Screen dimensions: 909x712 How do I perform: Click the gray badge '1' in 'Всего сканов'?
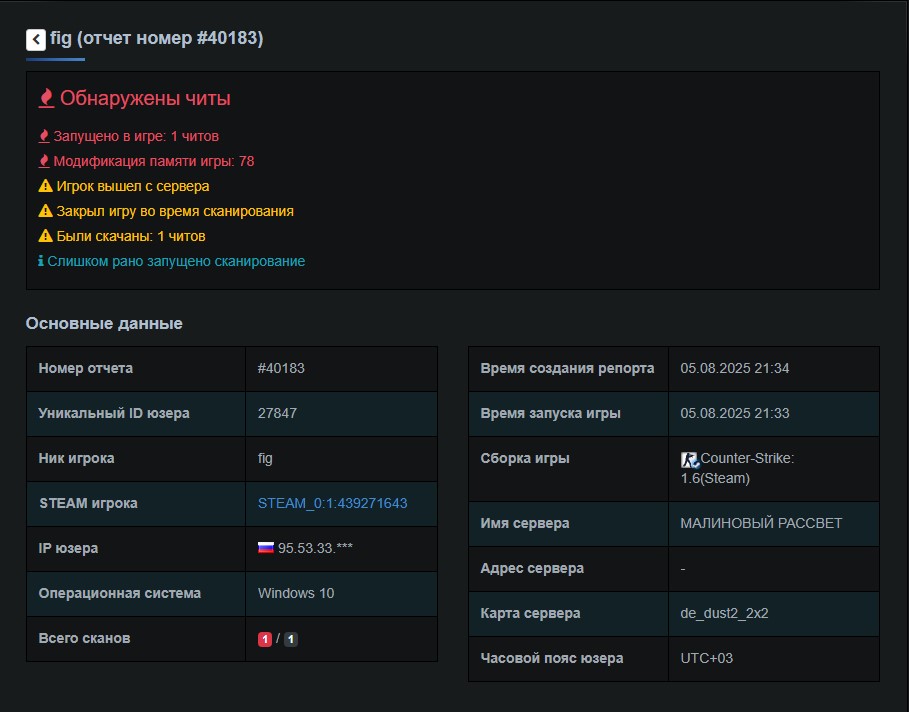coord(291,639)
